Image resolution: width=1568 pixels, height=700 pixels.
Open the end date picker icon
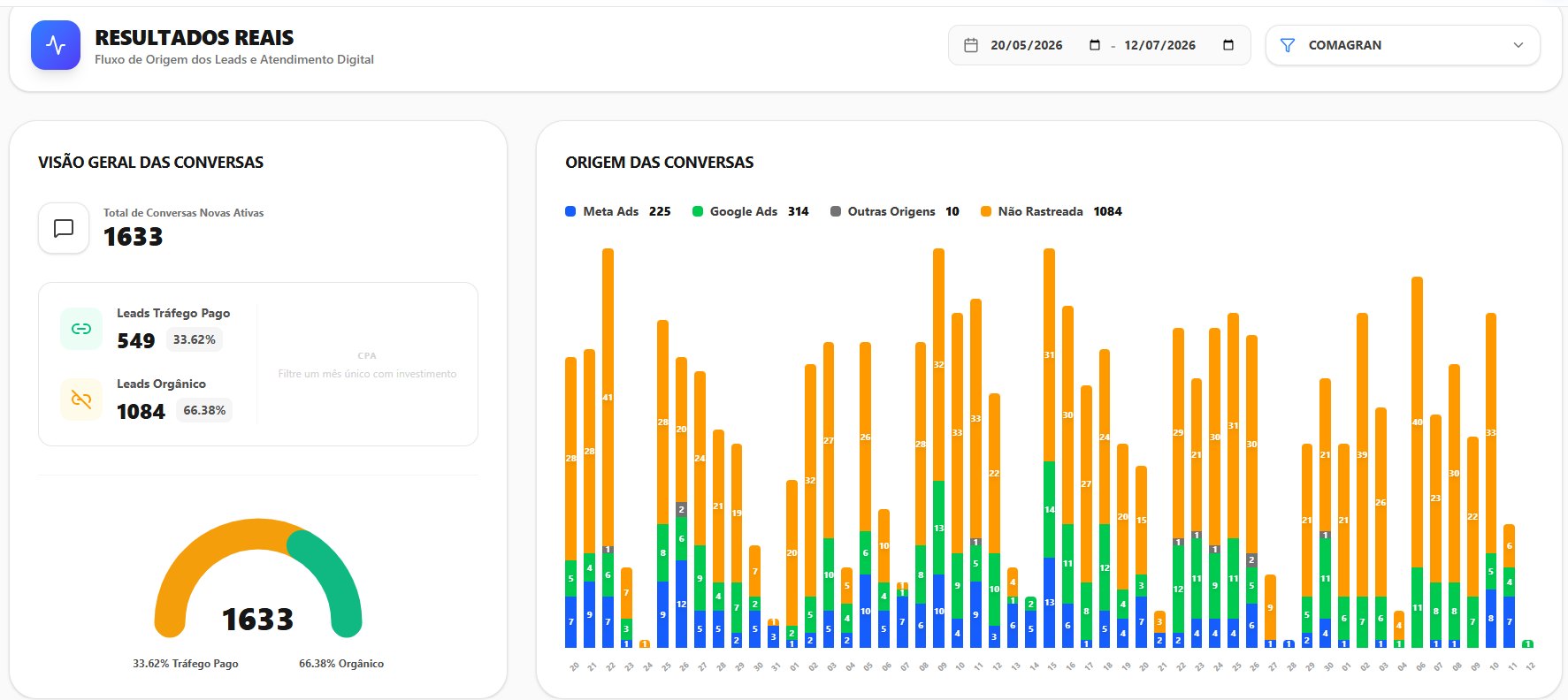(1228, 45)
